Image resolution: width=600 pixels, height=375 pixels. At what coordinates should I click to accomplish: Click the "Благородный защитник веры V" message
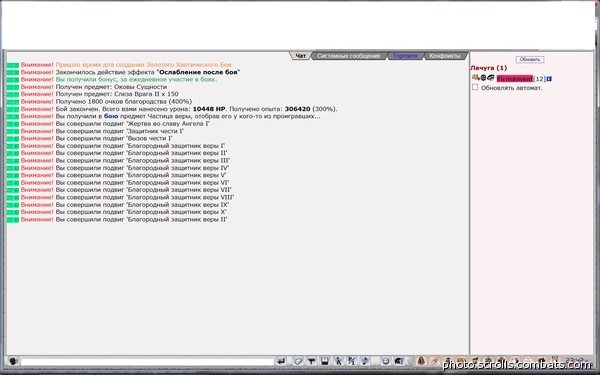tap(141, 175)
